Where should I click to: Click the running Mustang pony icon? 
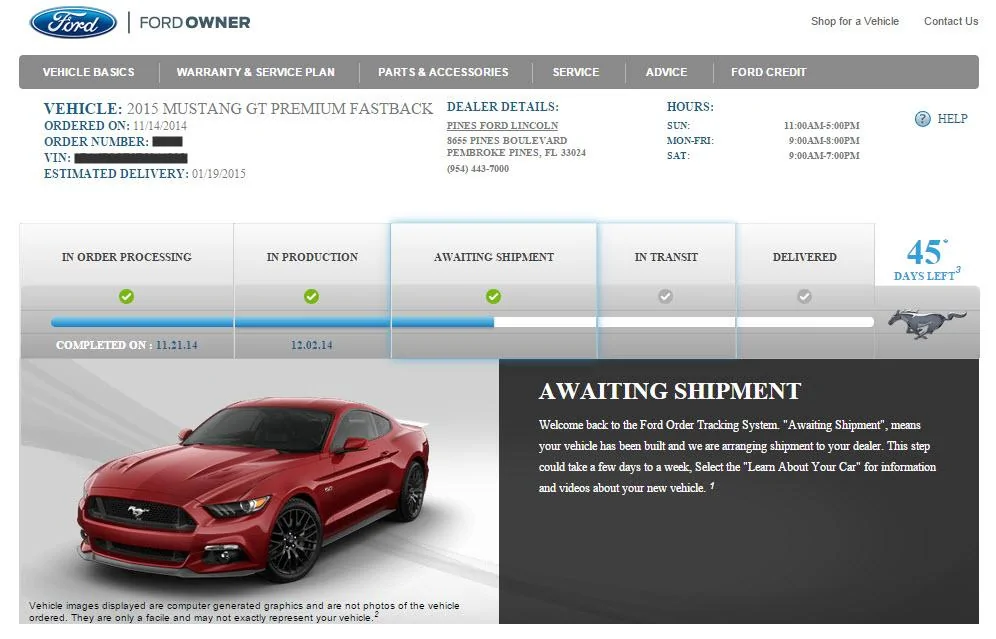click(x=927, y=323)
